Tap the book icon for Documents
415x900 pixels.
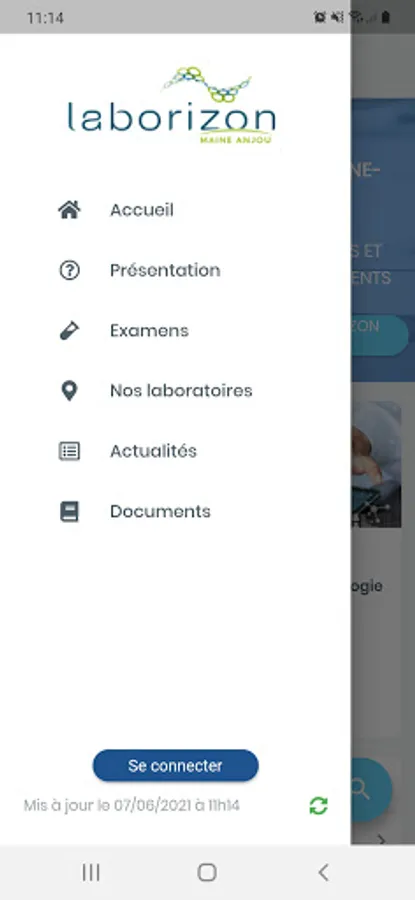tap(69, 511)
